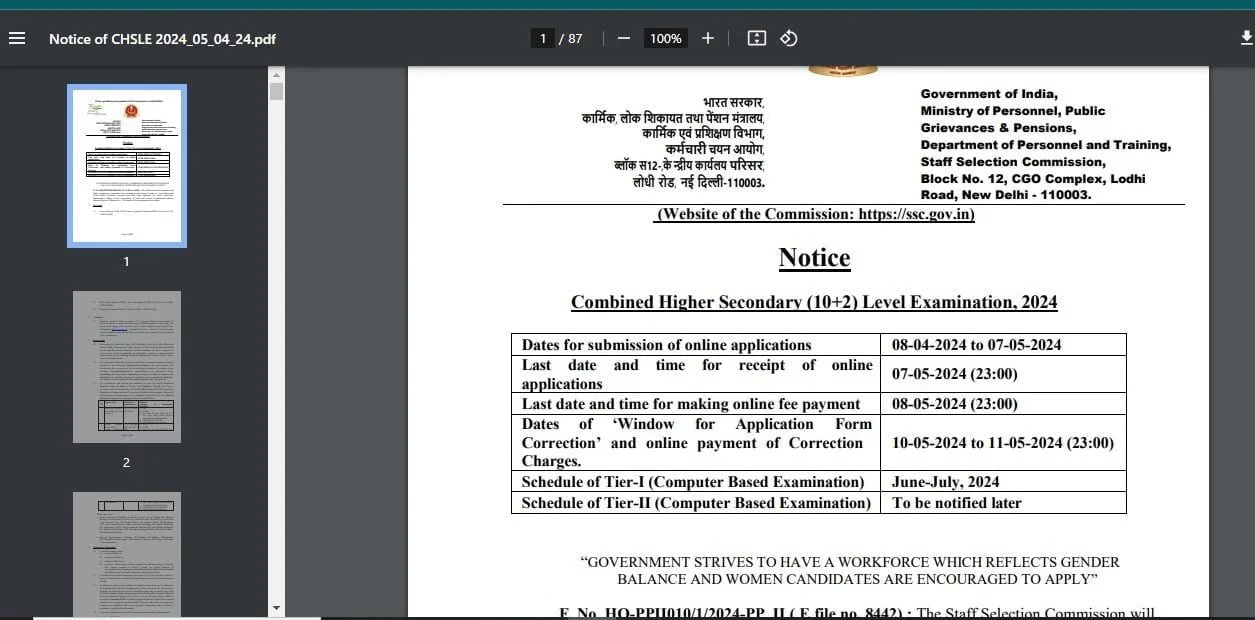The height and width of the screenshot is (620, 1255).
Task: Click the Notice heading
Action: 814,258
